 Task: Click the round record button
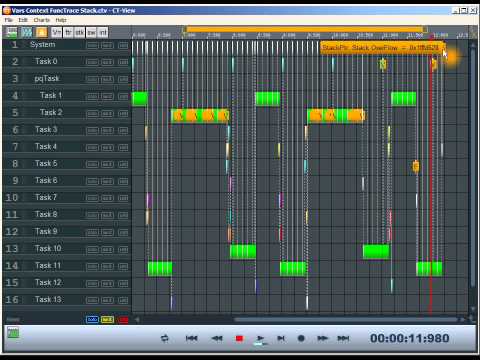coord(301,338)
